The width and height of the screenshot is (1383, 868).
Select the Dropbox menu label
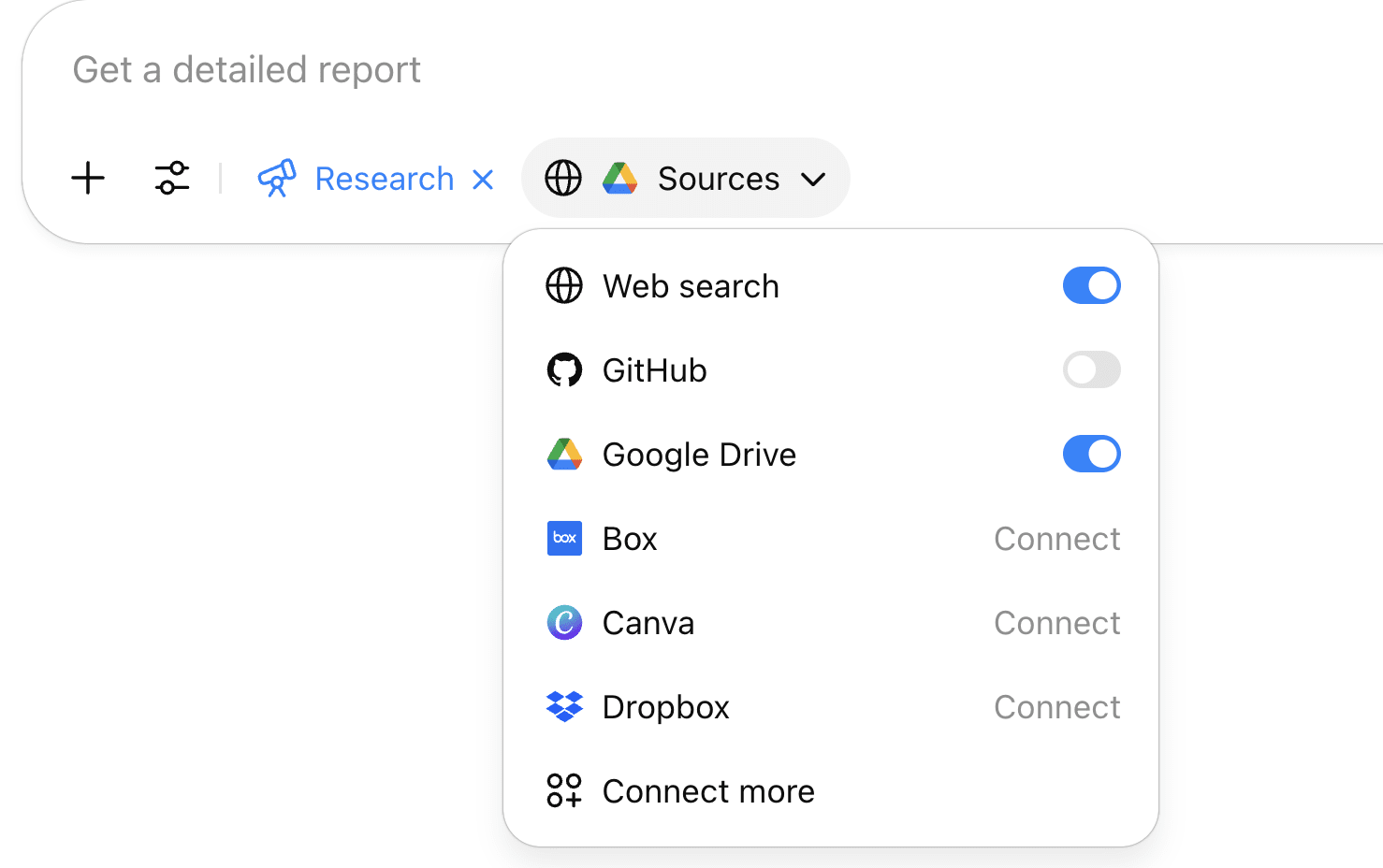click(x=666, y=707)
